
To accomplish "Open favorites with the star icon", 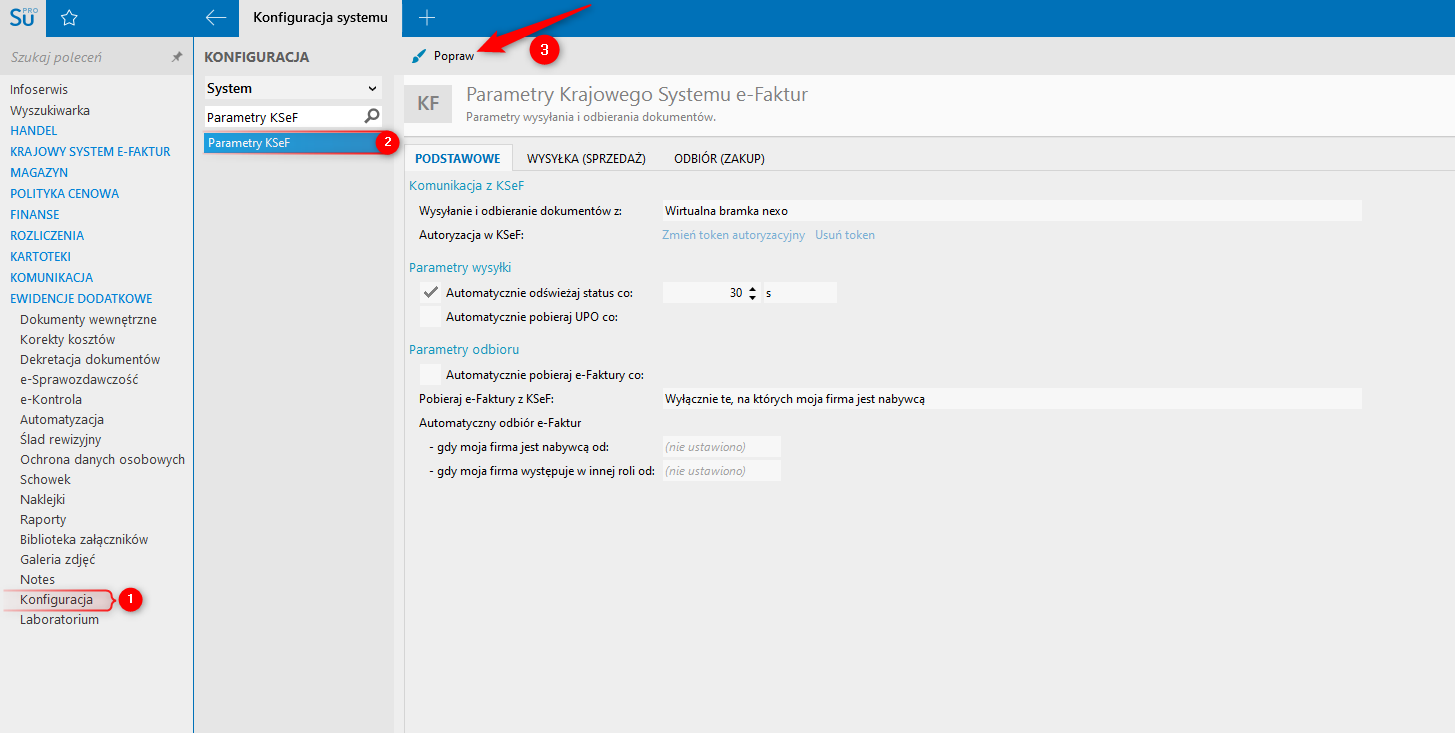I will tap(69, 18).
